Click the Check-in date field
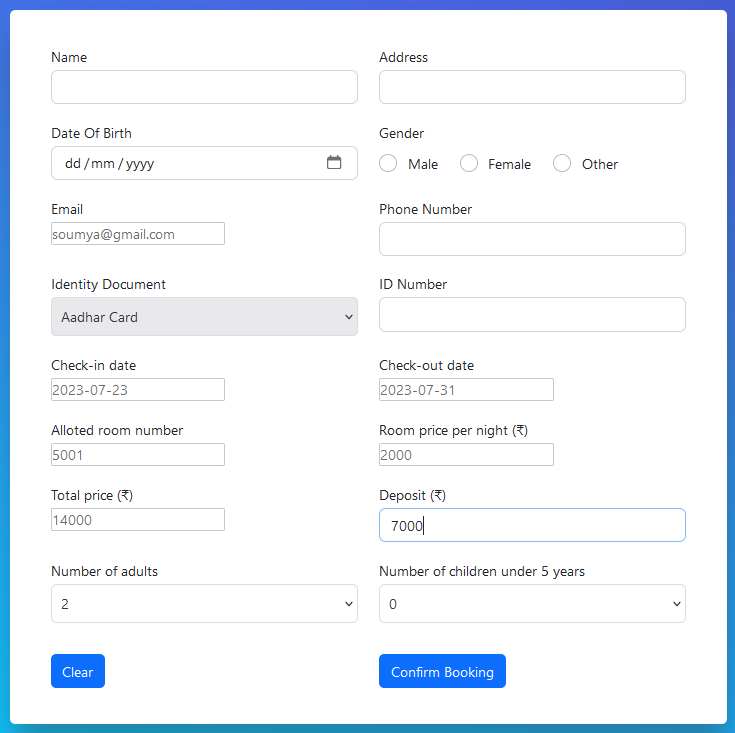 pyautogui.click(x=138, y=390)
